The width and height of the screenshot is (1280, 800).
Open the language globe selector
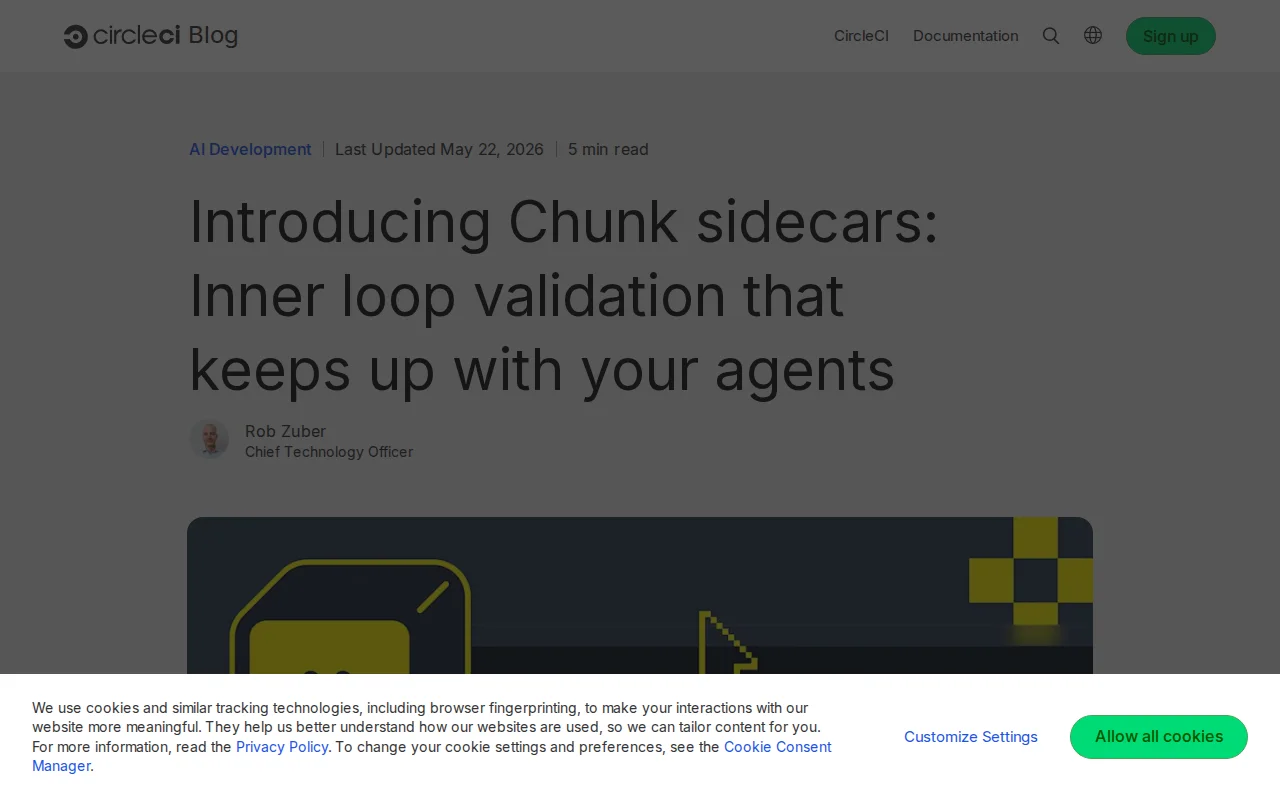point(1093,35)
